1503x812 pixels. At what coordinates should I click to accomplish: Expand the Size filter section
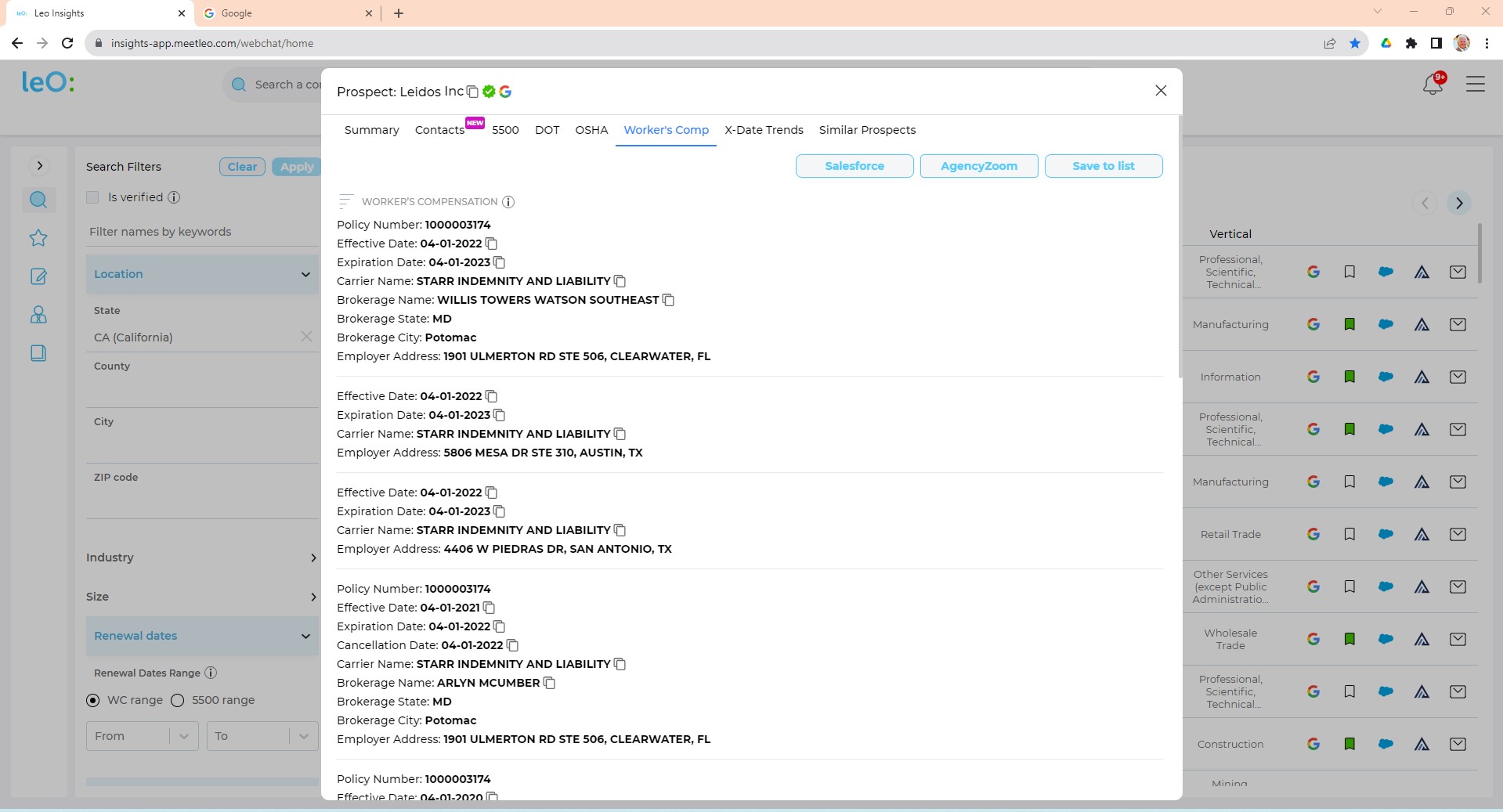click(202, 597)
